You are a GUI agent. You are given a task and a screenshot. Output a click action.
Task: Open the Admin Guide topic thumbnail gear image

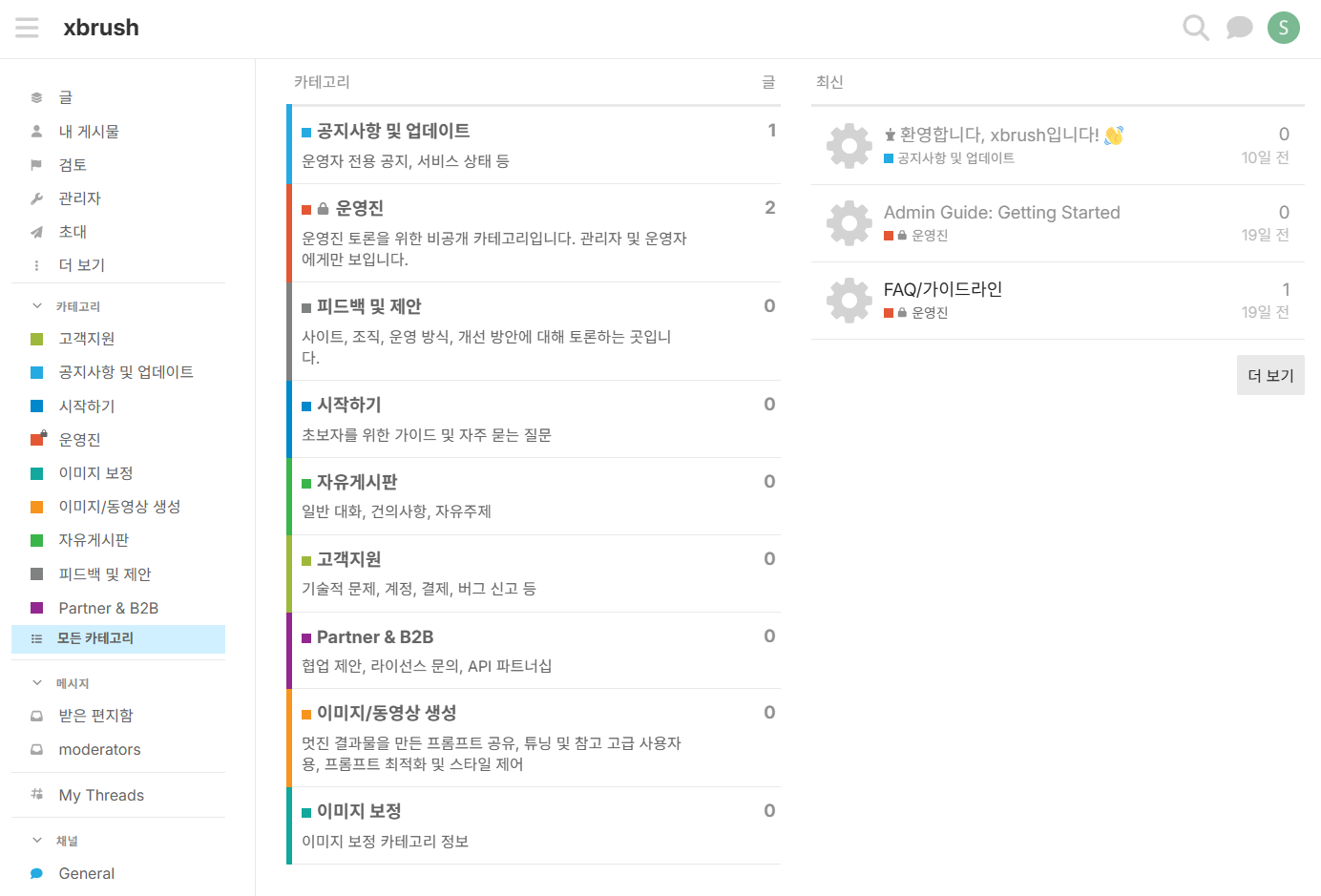pyautogui.click(x=849, y=222)
